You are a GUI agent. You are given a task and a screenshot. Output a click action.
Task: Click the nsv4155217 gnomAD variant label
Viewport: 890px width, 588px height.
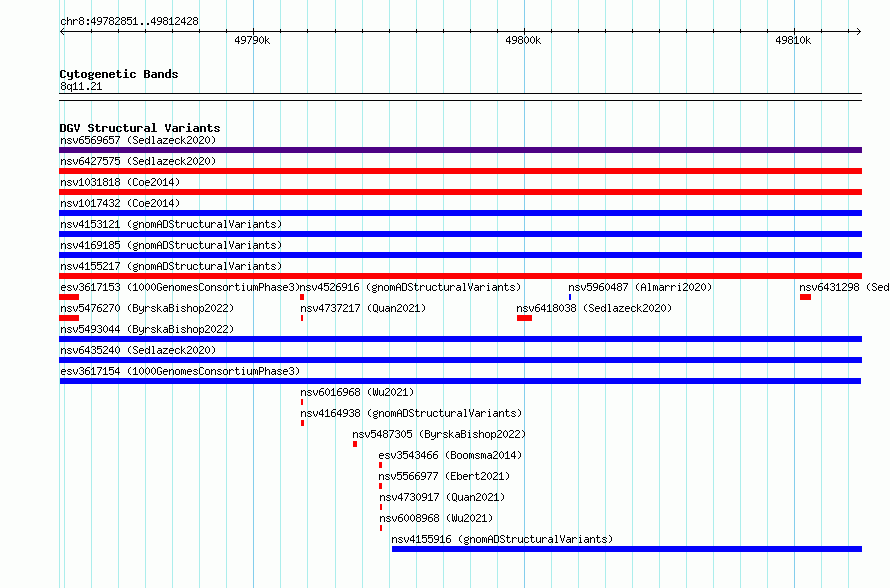click(x=171, y=266)
